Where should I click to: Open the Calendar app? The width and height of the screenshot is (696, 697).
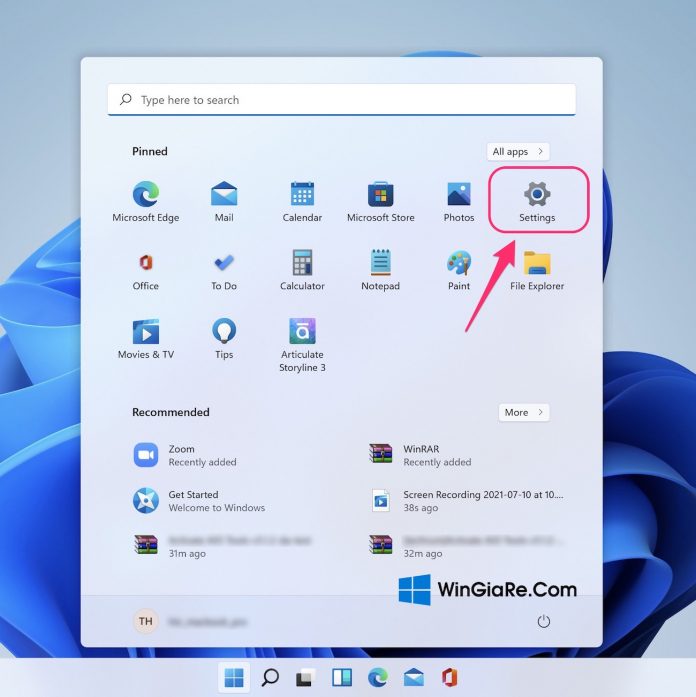pos(302,195)
